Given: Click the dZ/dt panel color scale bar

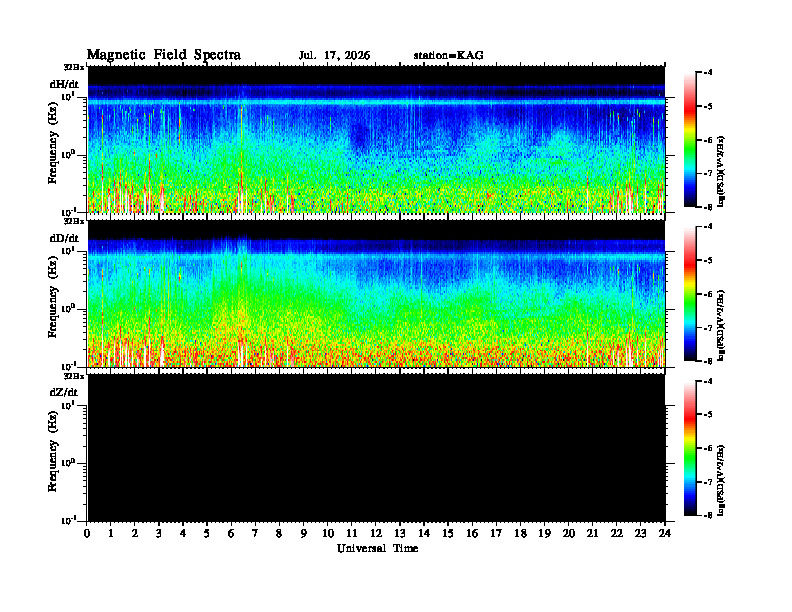Looking at the screenshot, I should pyautogui.click(x=690, y=448).
